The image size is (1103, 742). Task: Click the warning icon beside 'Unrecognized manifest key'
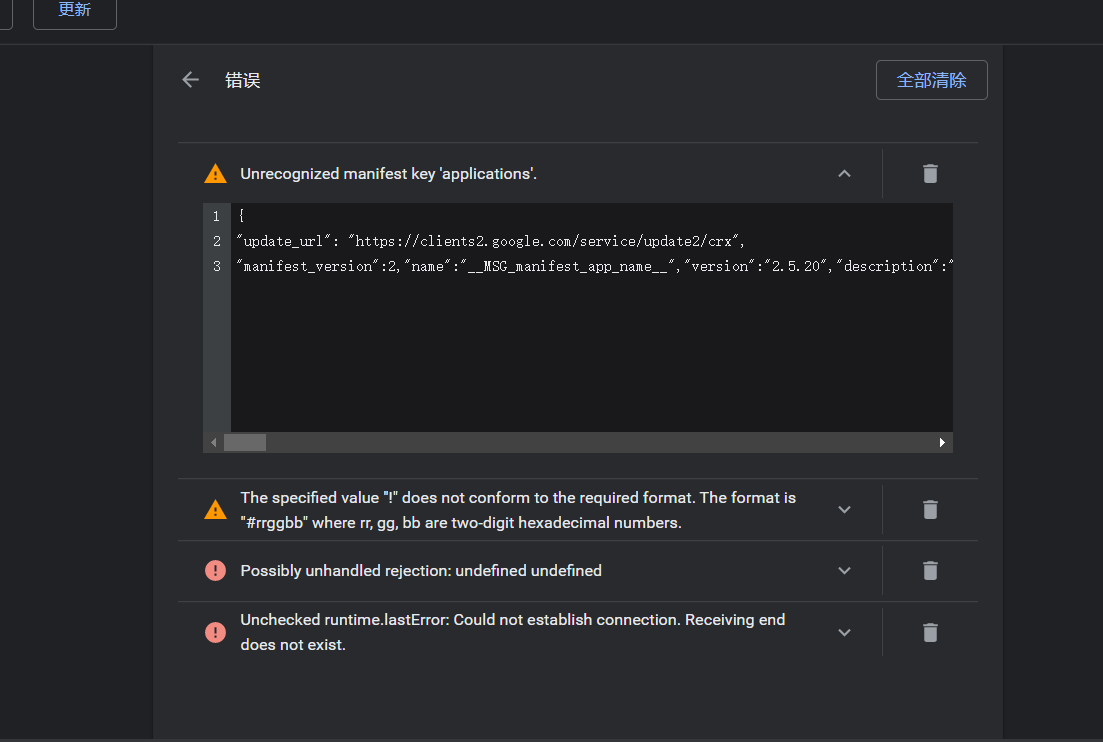coord(215,173)
